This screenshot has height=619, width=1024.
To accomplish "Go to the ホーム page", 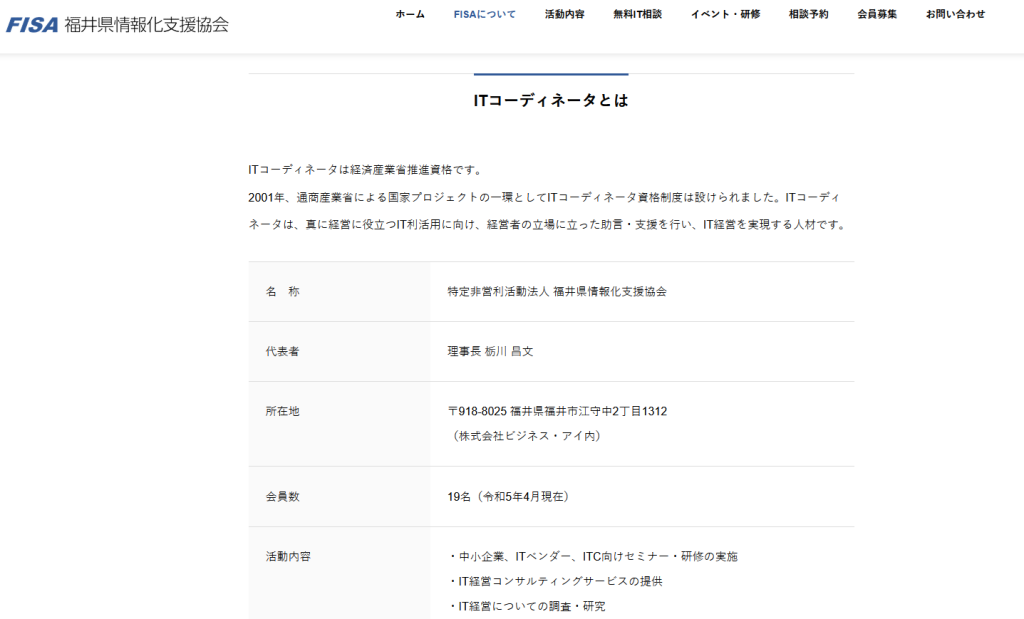I will 410,14.
